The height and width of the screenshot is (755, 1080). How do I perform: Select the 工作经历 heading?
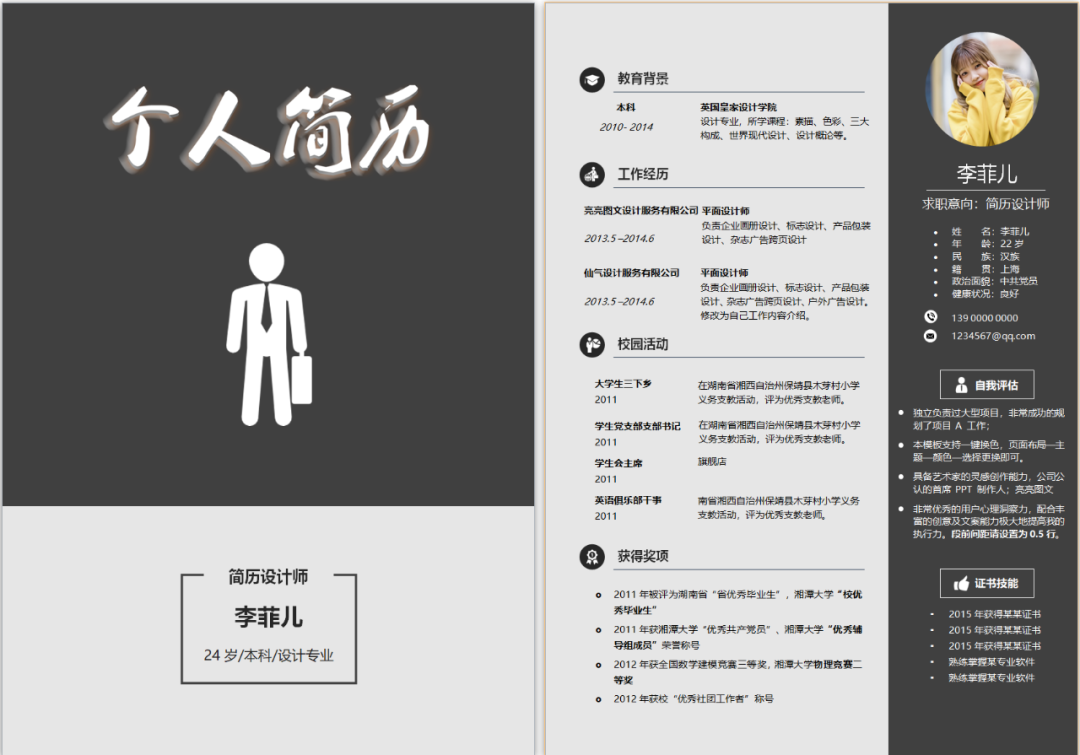point(643,174)
